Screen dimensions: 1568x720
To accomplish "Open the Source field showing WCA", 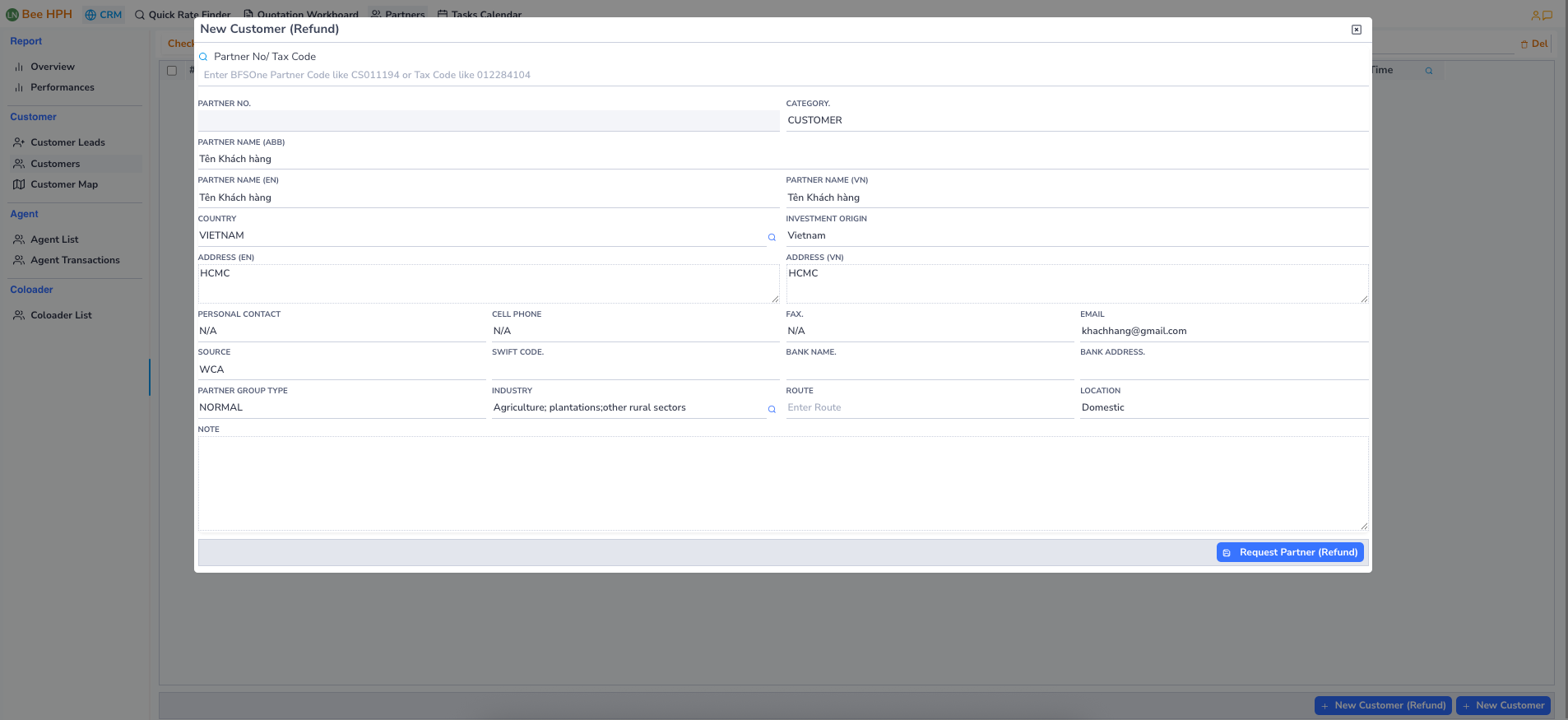I will 341,370.
